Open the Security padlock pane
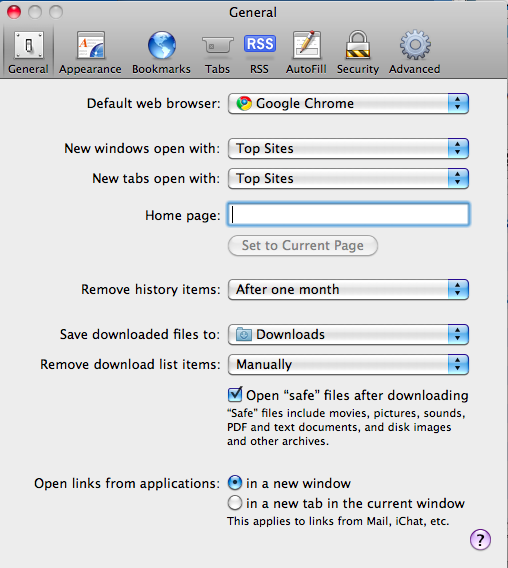This screenshot has height=568, width=508. (358, 52)
